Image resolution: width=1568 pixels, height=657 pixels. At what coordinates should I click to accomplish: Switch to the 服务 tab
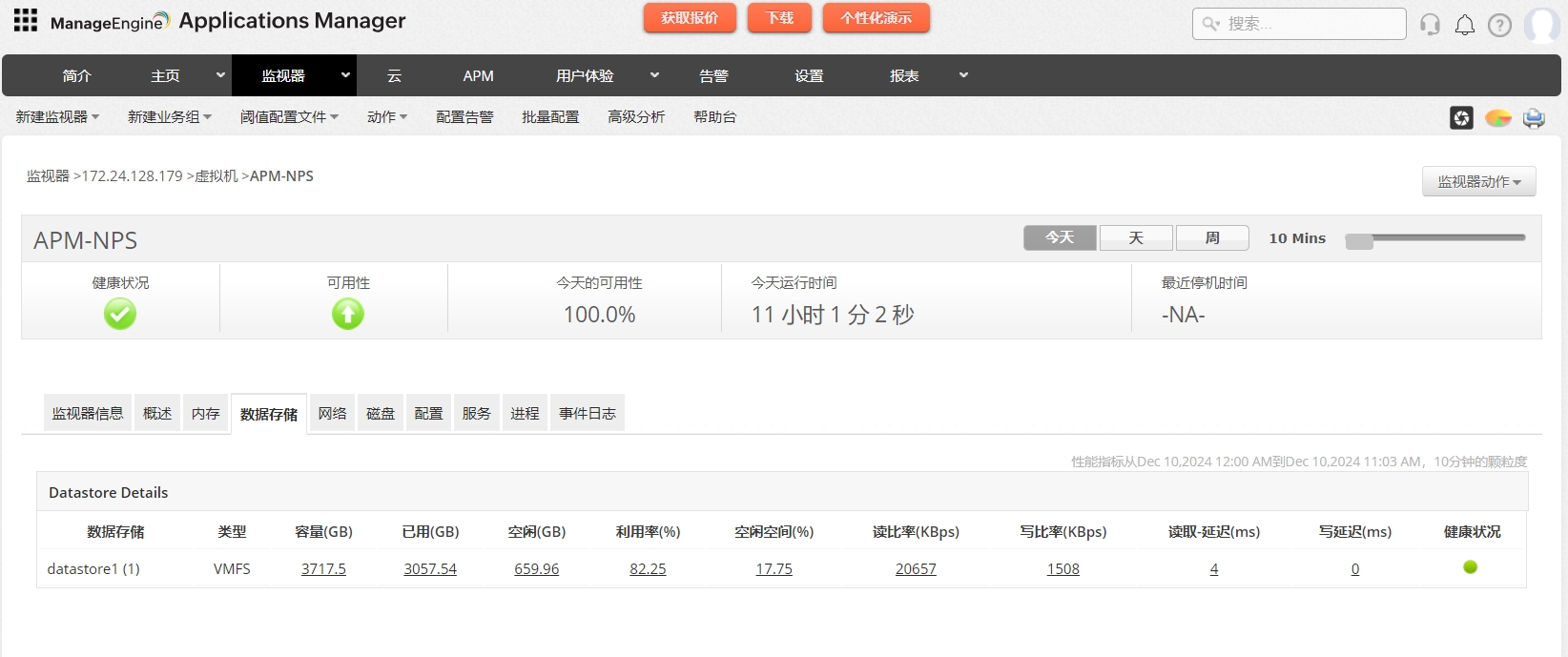[x=476, y=413]
